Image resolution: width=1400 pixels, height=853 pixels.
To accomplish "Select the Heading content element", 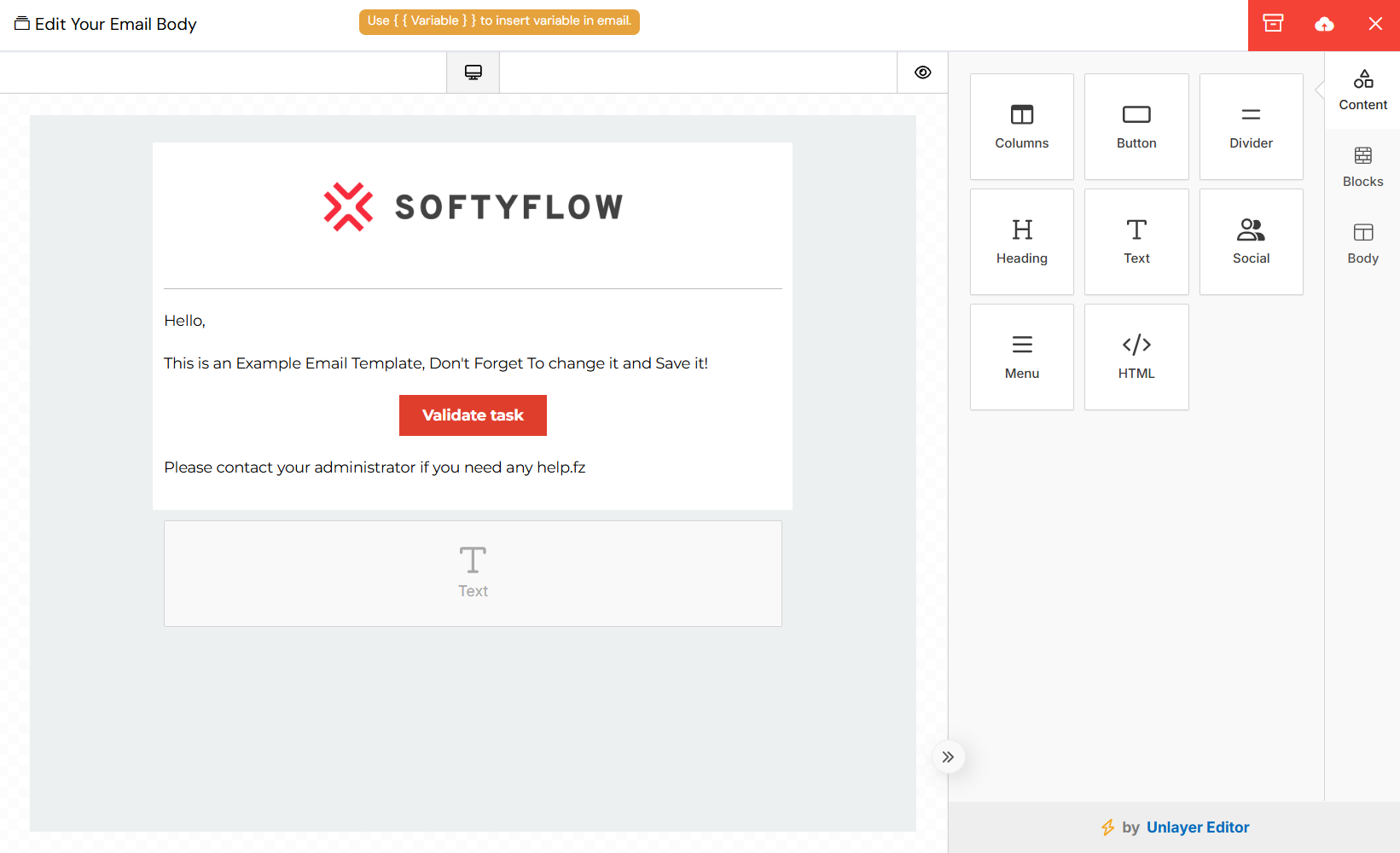I will pos(1021,241).
